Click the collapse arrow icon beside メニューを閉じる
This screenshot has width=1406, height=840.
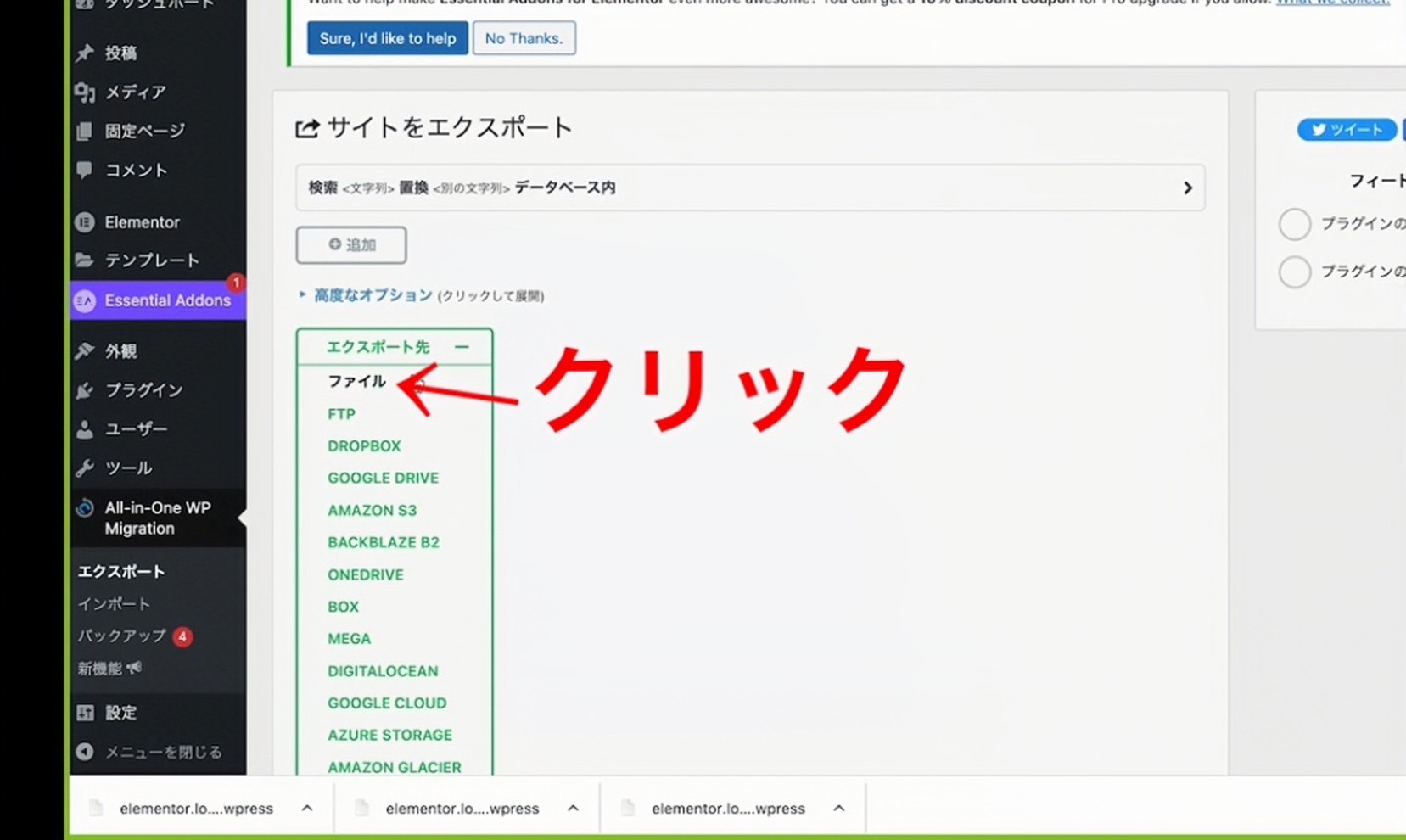[x=84, y=752]
